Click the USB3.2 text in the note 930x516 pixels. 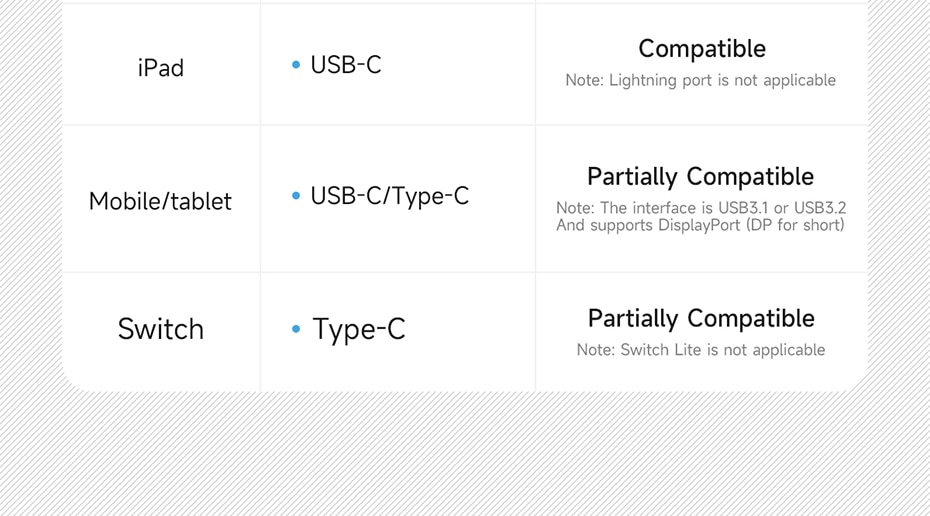(820, 208)
